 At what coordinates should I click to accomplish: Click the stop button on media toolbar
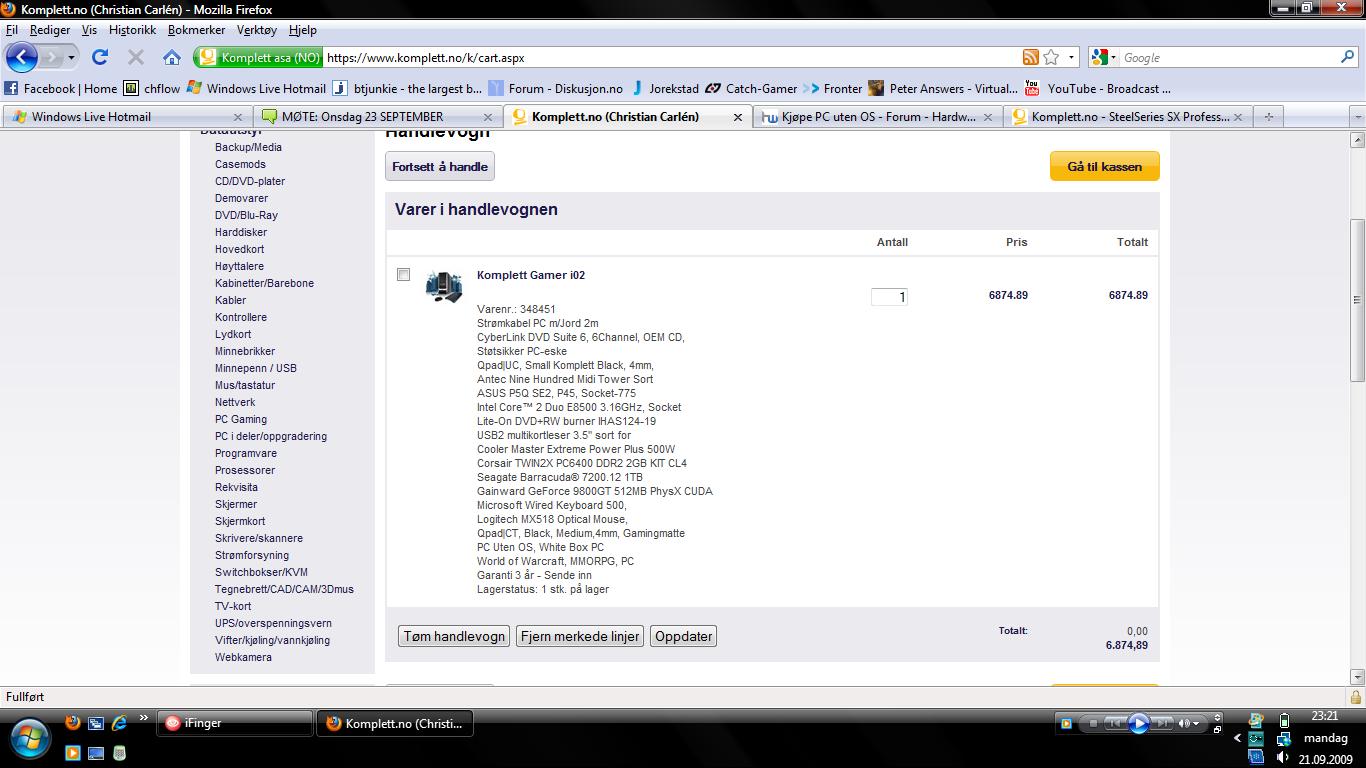coord(1093,723)
